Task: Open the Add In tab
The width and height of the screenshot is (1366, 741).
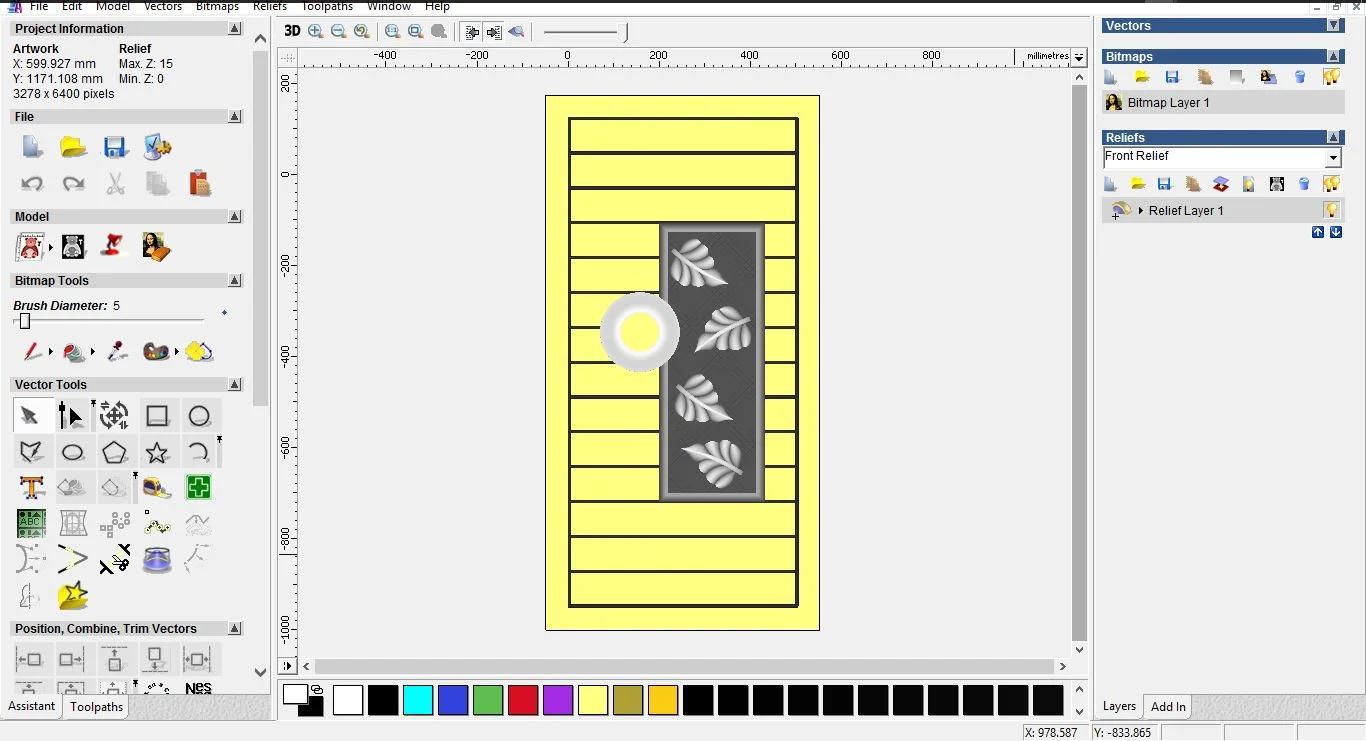Action: click(1168, 706)
